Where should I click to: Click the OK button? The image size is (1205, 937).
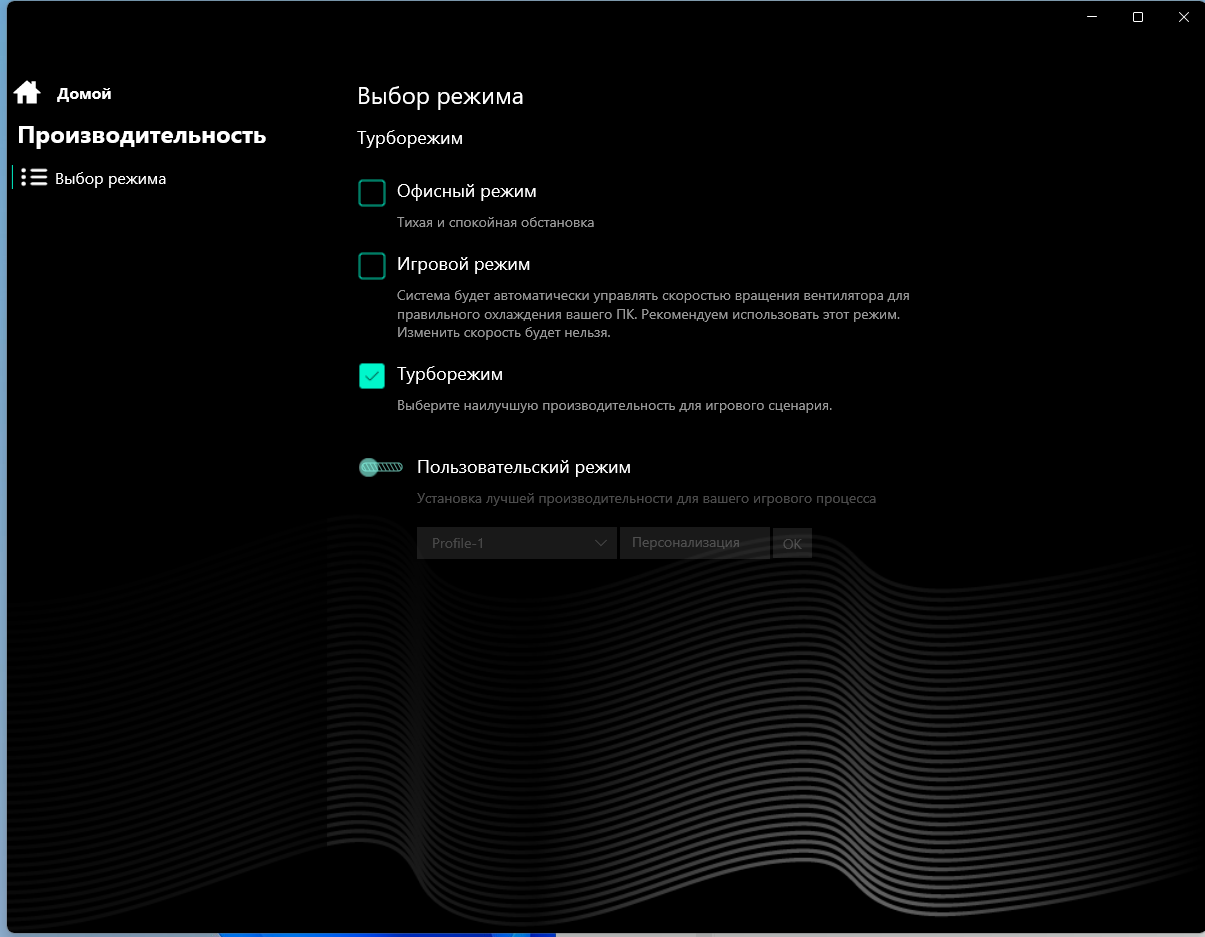792,544
